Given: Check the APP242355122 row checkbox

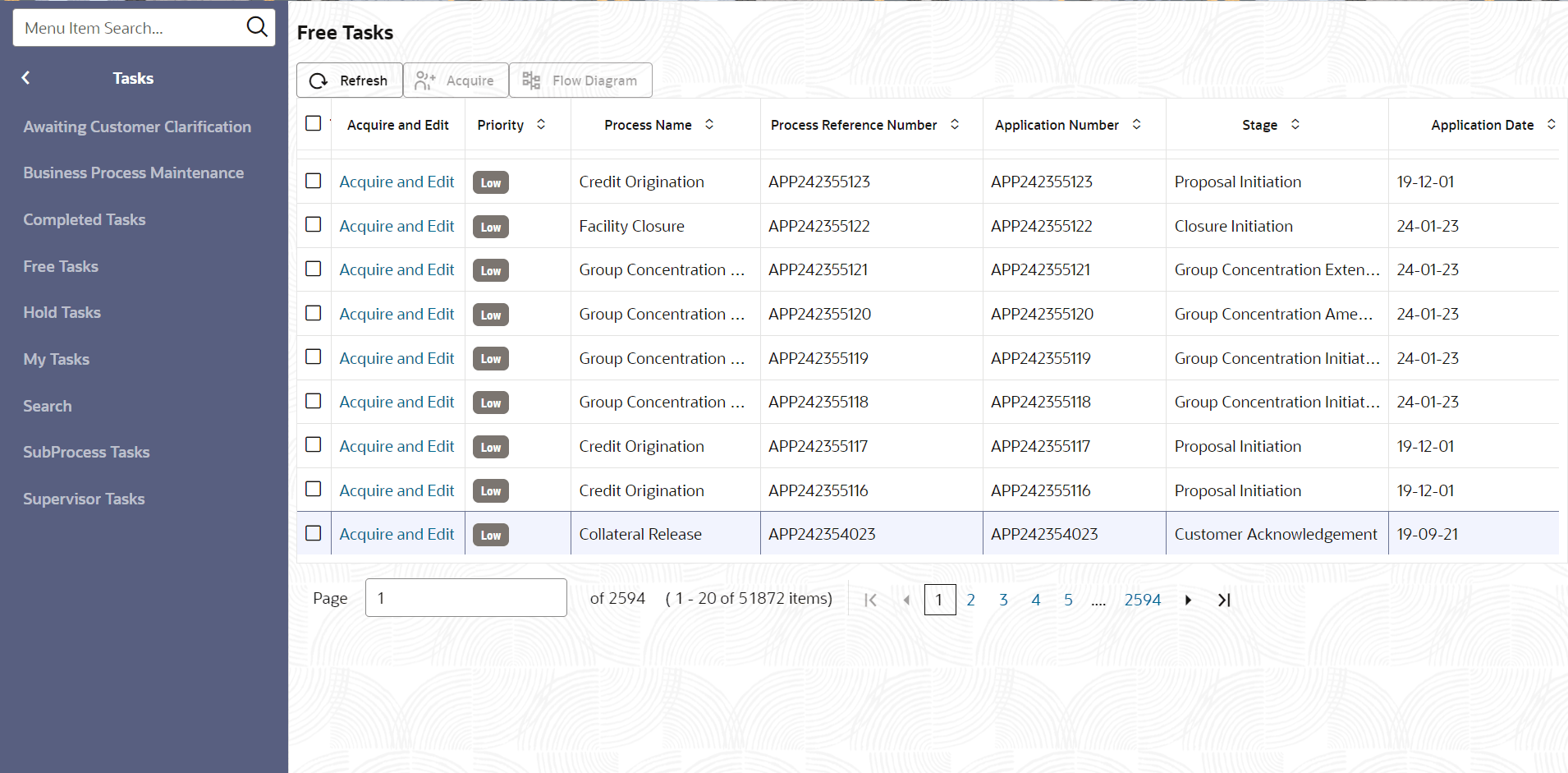Looking at the screenshot, I should (313, 224).
